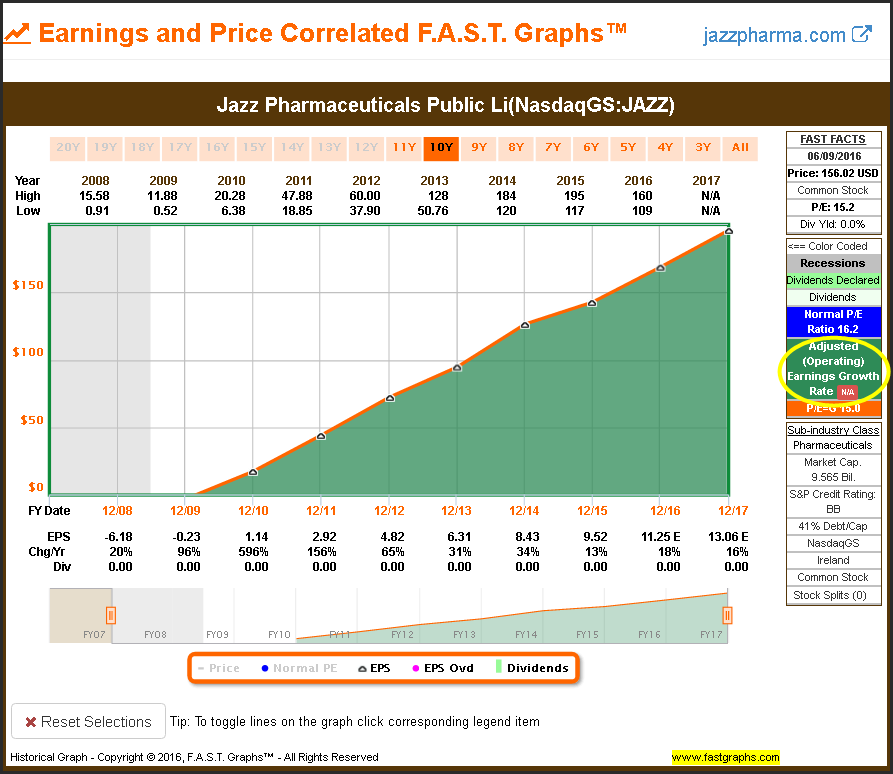Click the EPS marker at 12/13 on graph
The width and height of the screenshot is (893, 774).
457,368
